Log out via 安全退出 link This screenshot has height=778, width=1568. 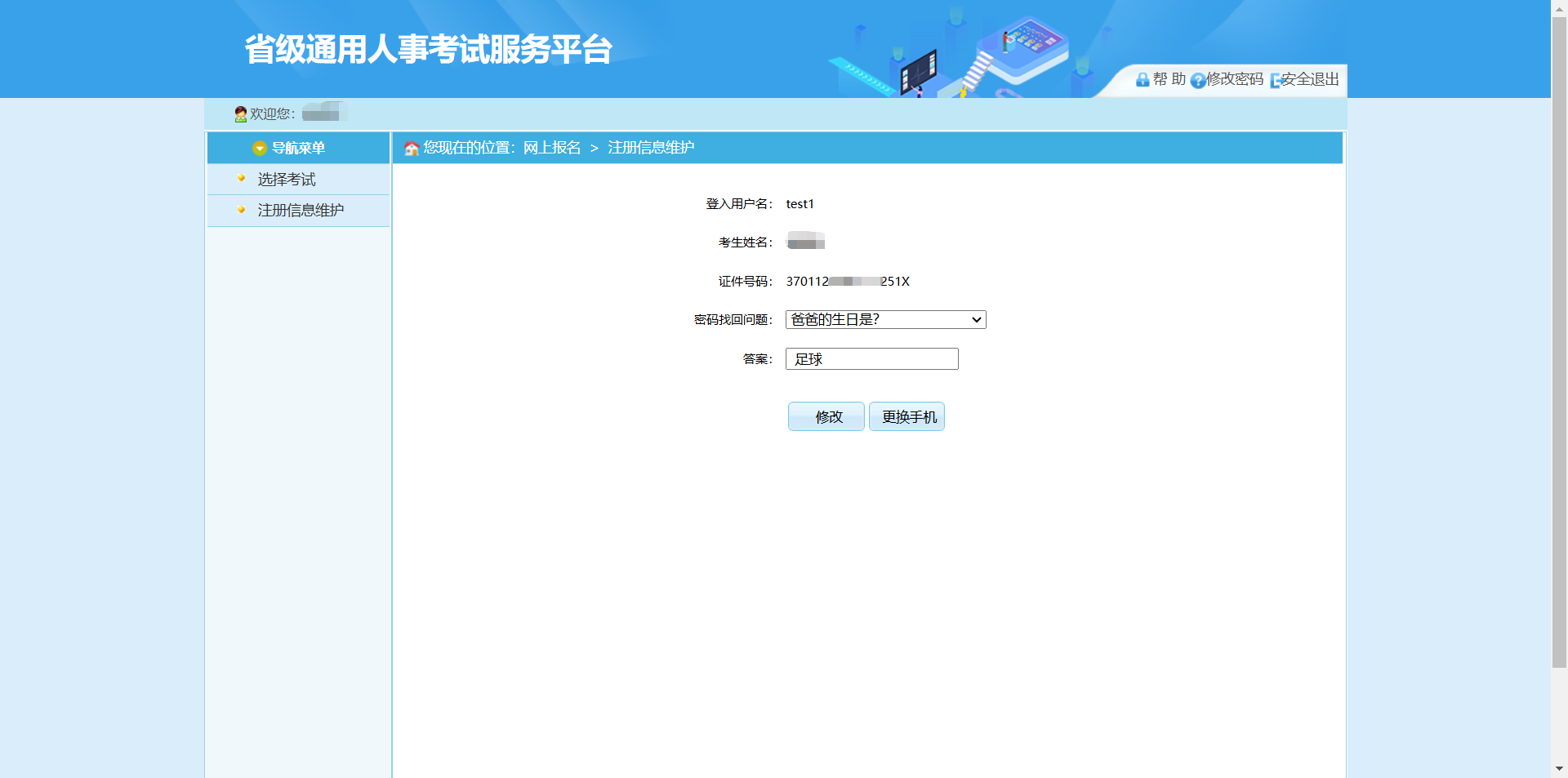click(x=1309, y=79)
